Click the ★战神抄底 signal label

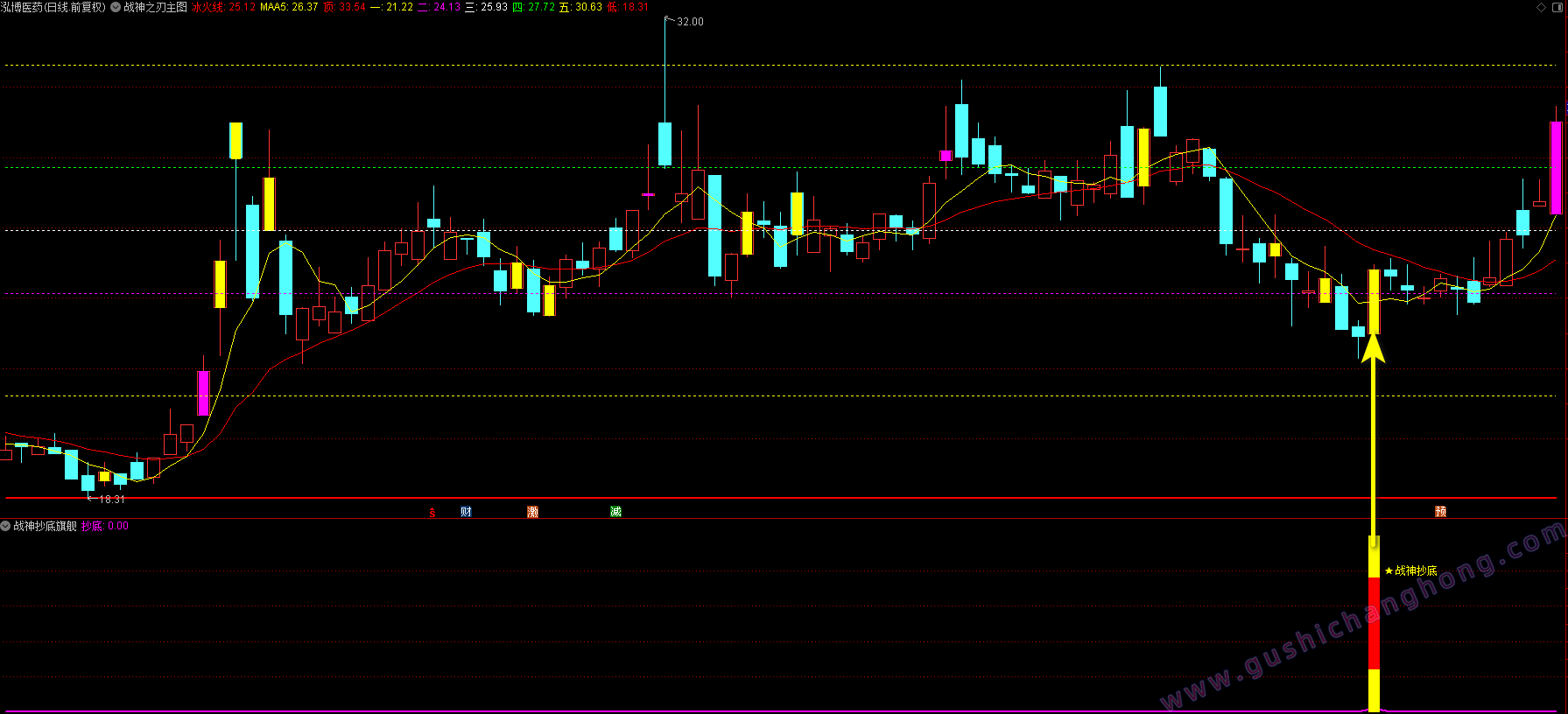pos(1410,570)
